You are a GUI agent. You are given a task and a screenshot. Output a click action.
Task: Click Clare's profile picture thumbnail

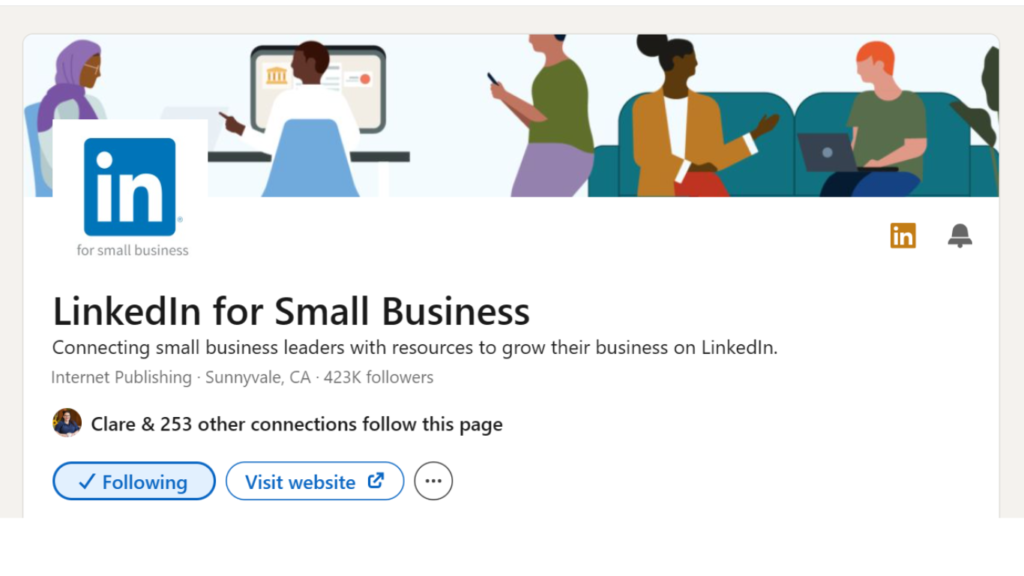tap(66, 422)
